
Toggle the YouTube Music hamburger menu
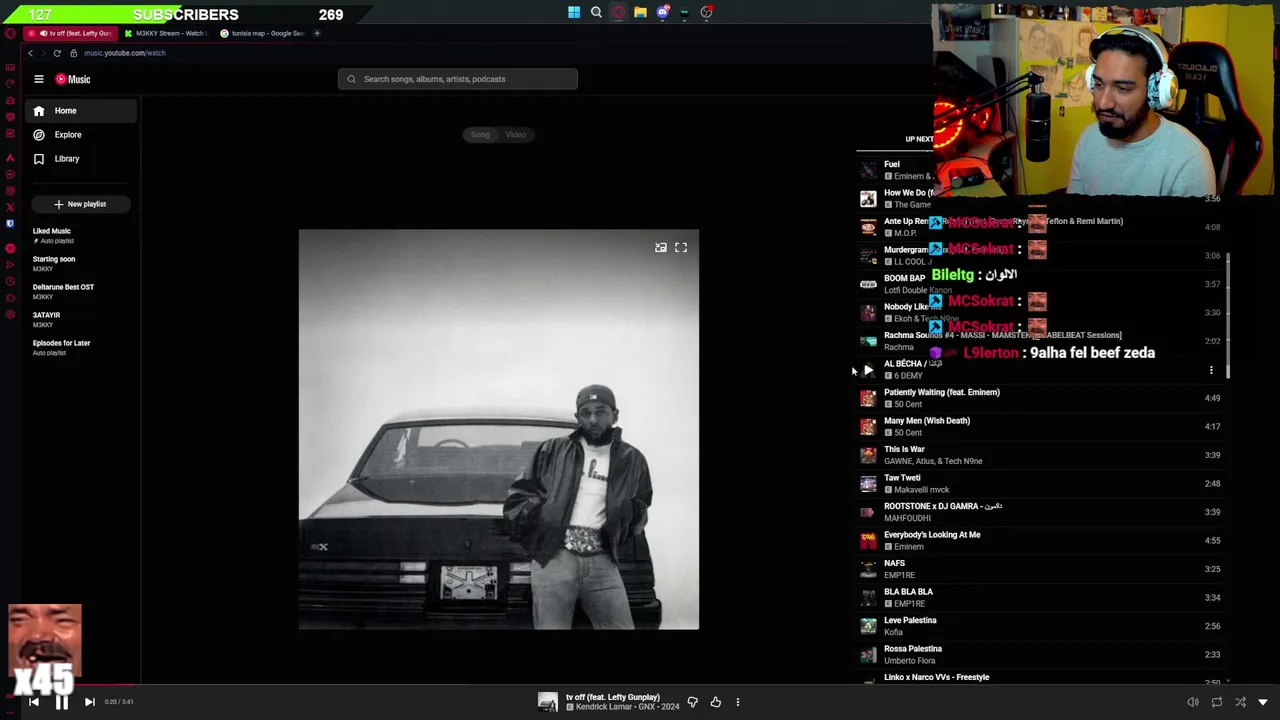coord(39,79)
